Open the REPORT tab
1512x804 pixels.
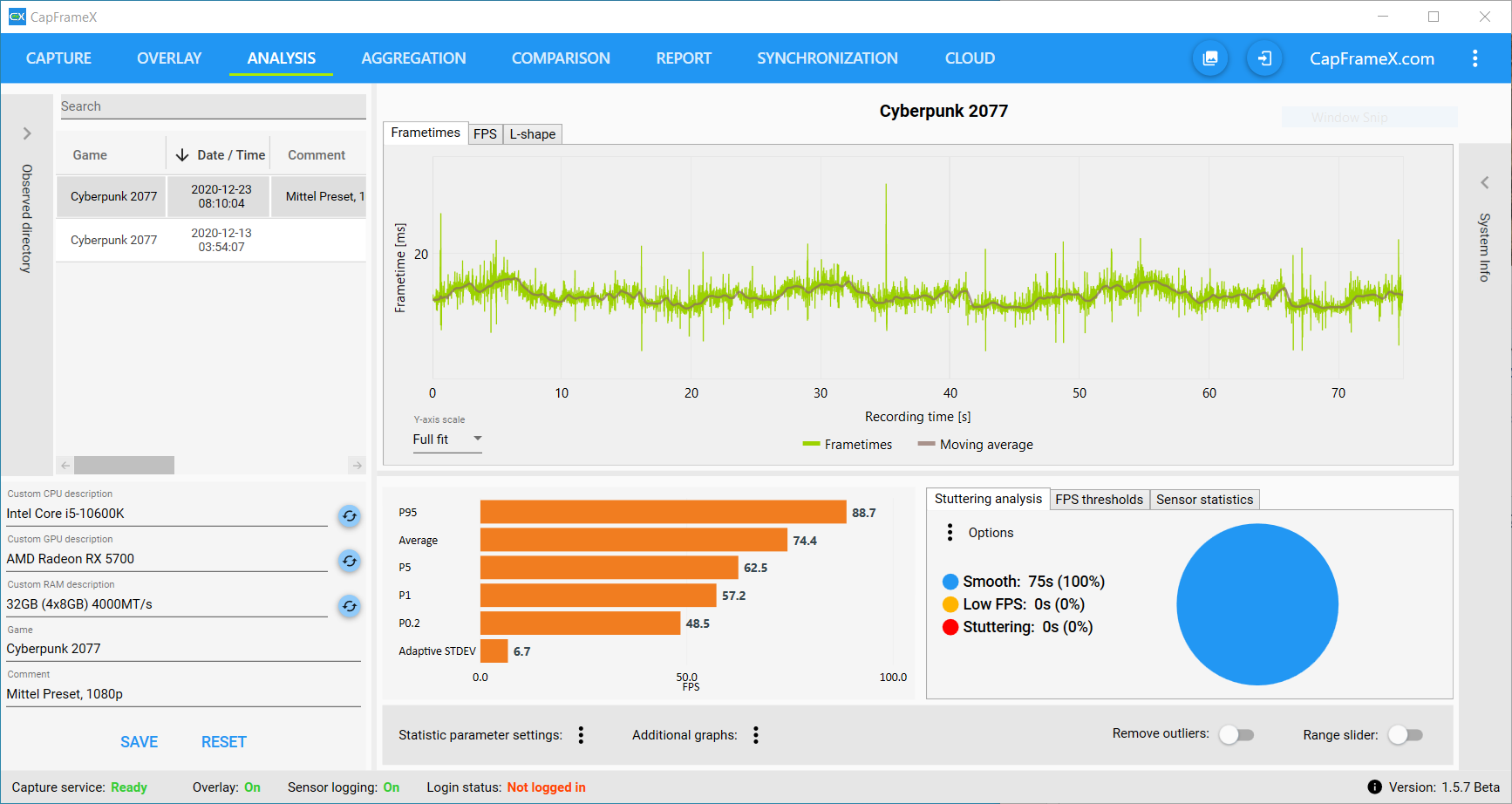pyautogui.click(x=684, y=58)
